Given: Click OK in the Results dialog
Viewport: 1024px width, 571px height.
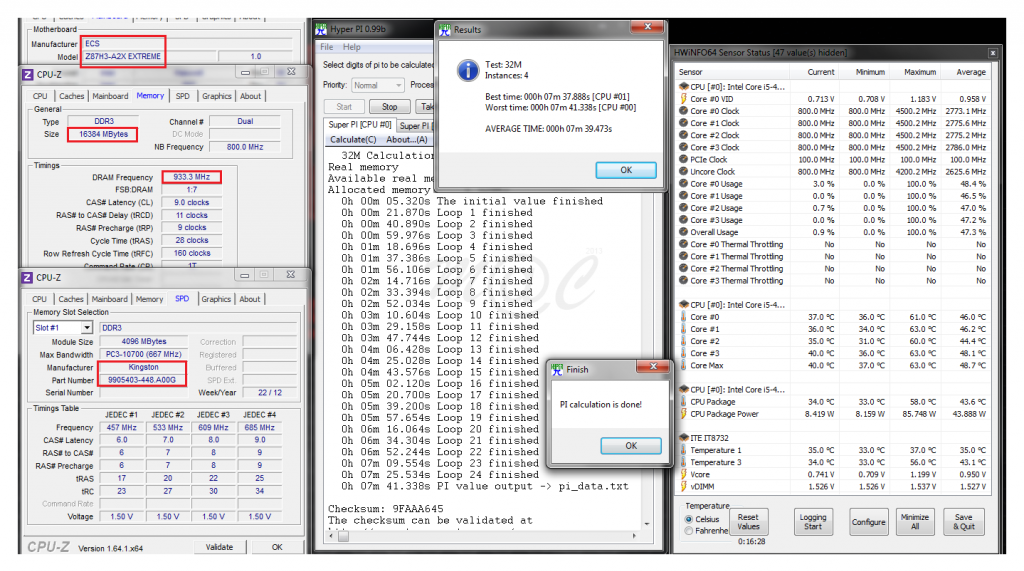Looking at the screenshot, I should click(x=626, y=170).
